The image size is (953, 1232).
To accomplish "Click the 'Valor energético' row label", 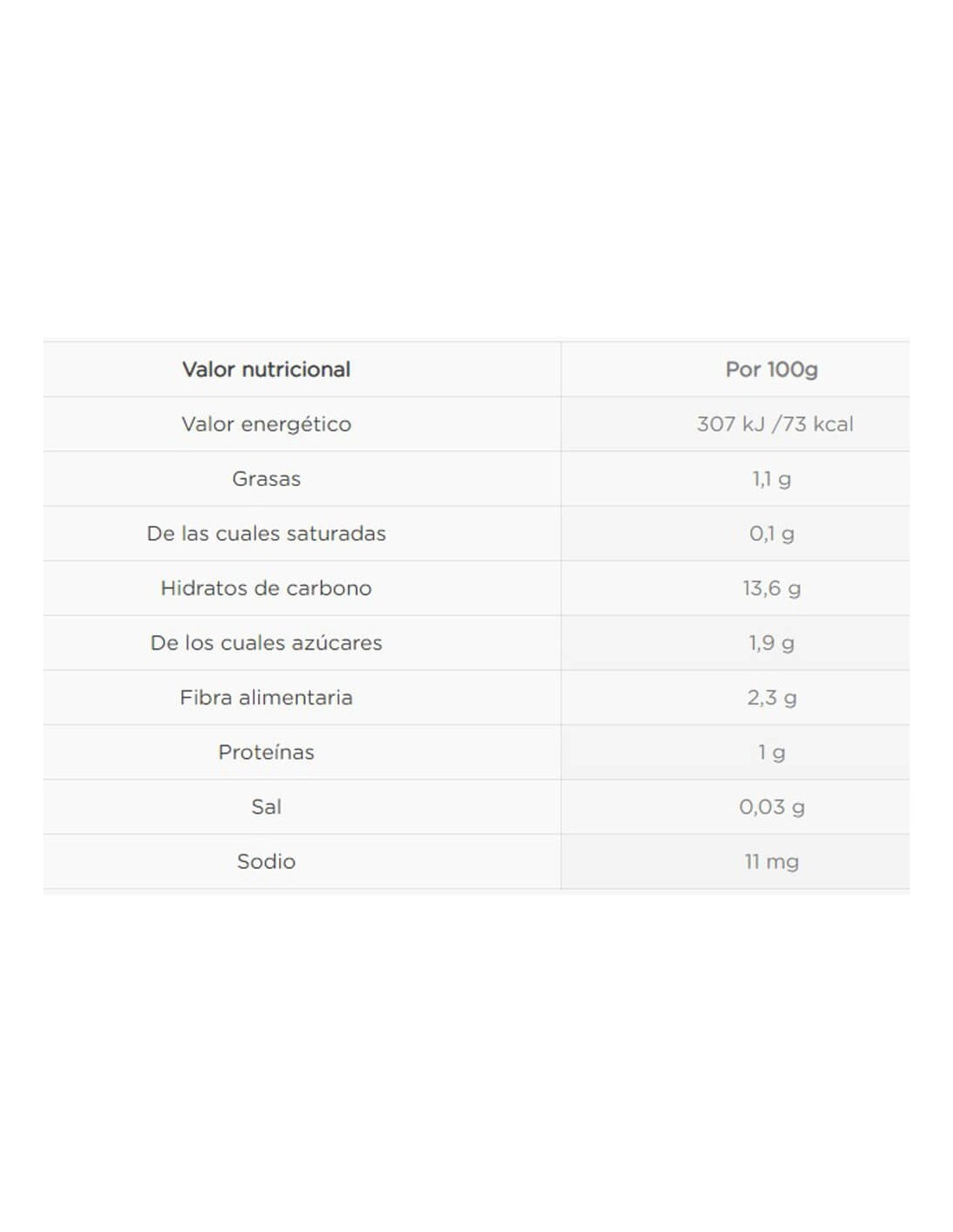I will point(266,424).
